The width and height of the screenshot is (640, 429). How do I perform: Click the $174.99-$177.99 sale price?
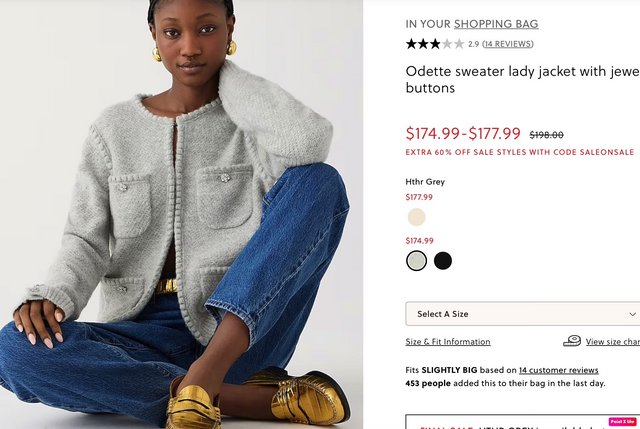pos(463,133)
